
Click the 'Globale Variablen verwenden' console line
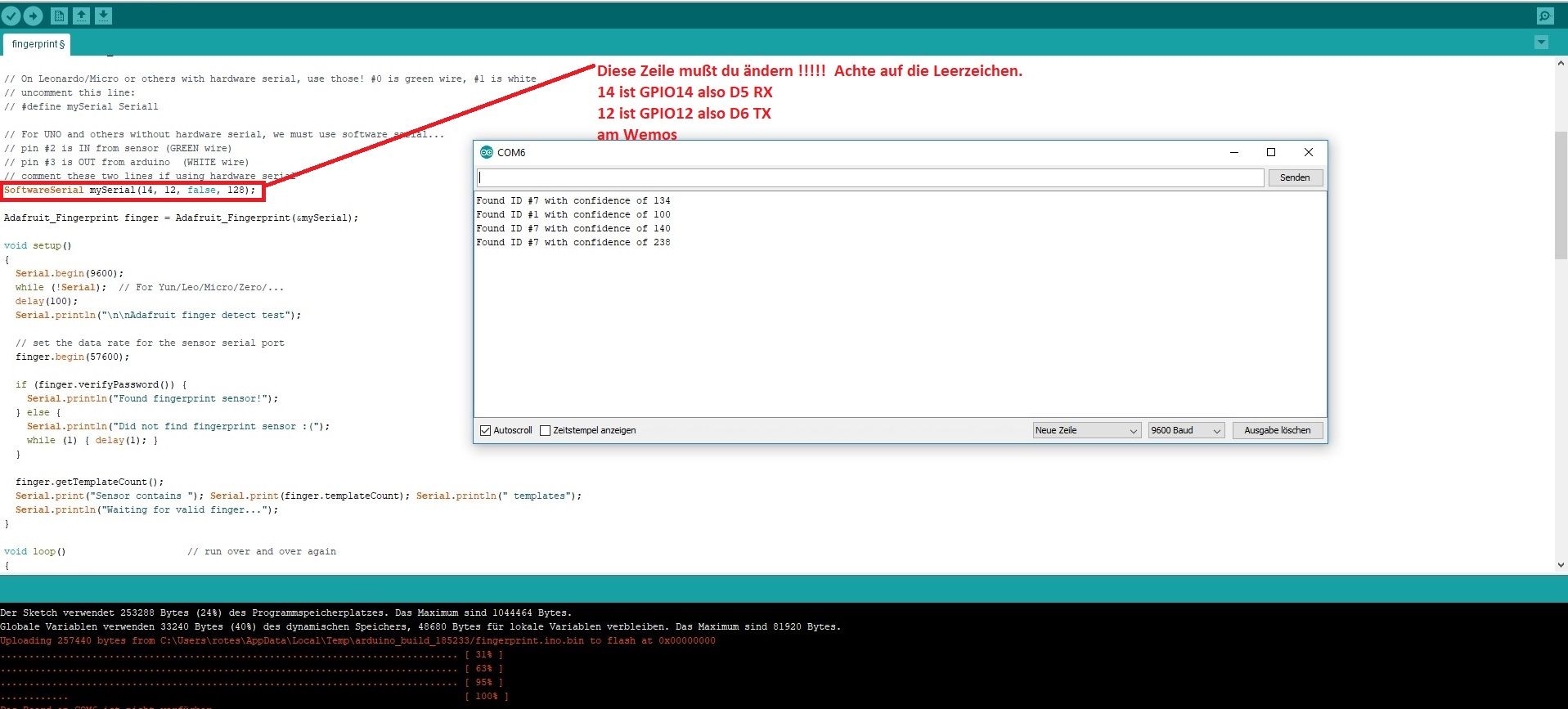(x=420, y=626)
